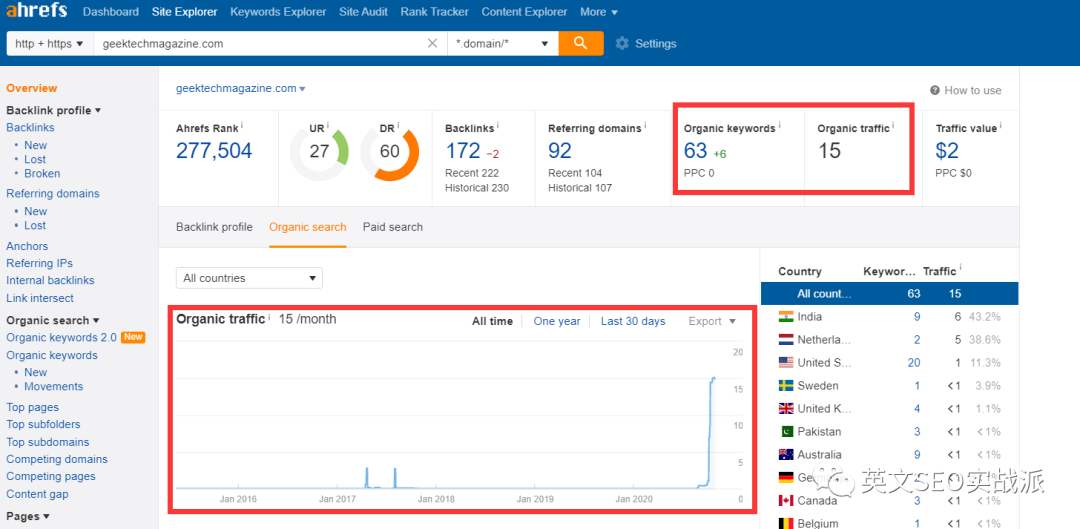This screenshot has width=1080, height=529.
Task: Click the info icon beside Ahrefs Rank
Action: click(x=242, y=125)
